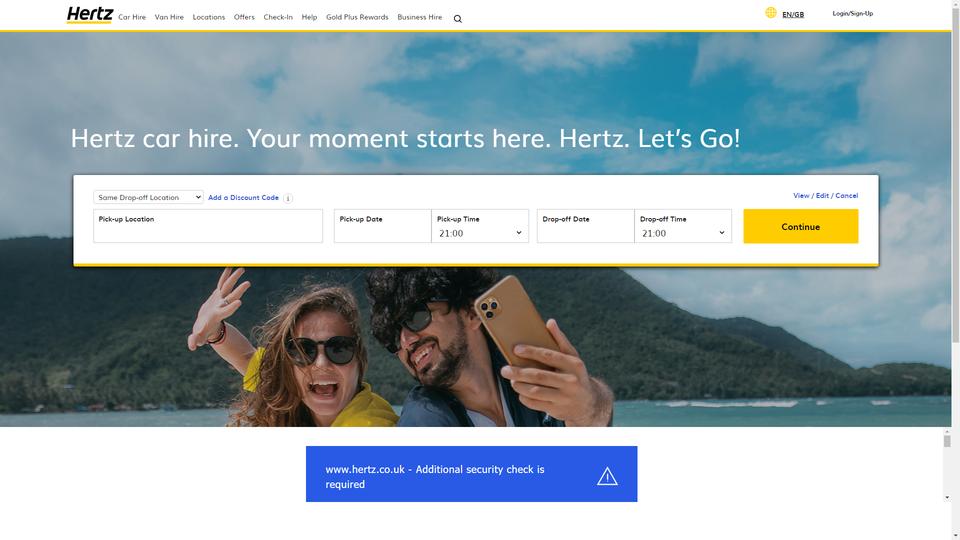Open the Van Hire menu
This screenshot has width=960, height=540.
(169, 17)
